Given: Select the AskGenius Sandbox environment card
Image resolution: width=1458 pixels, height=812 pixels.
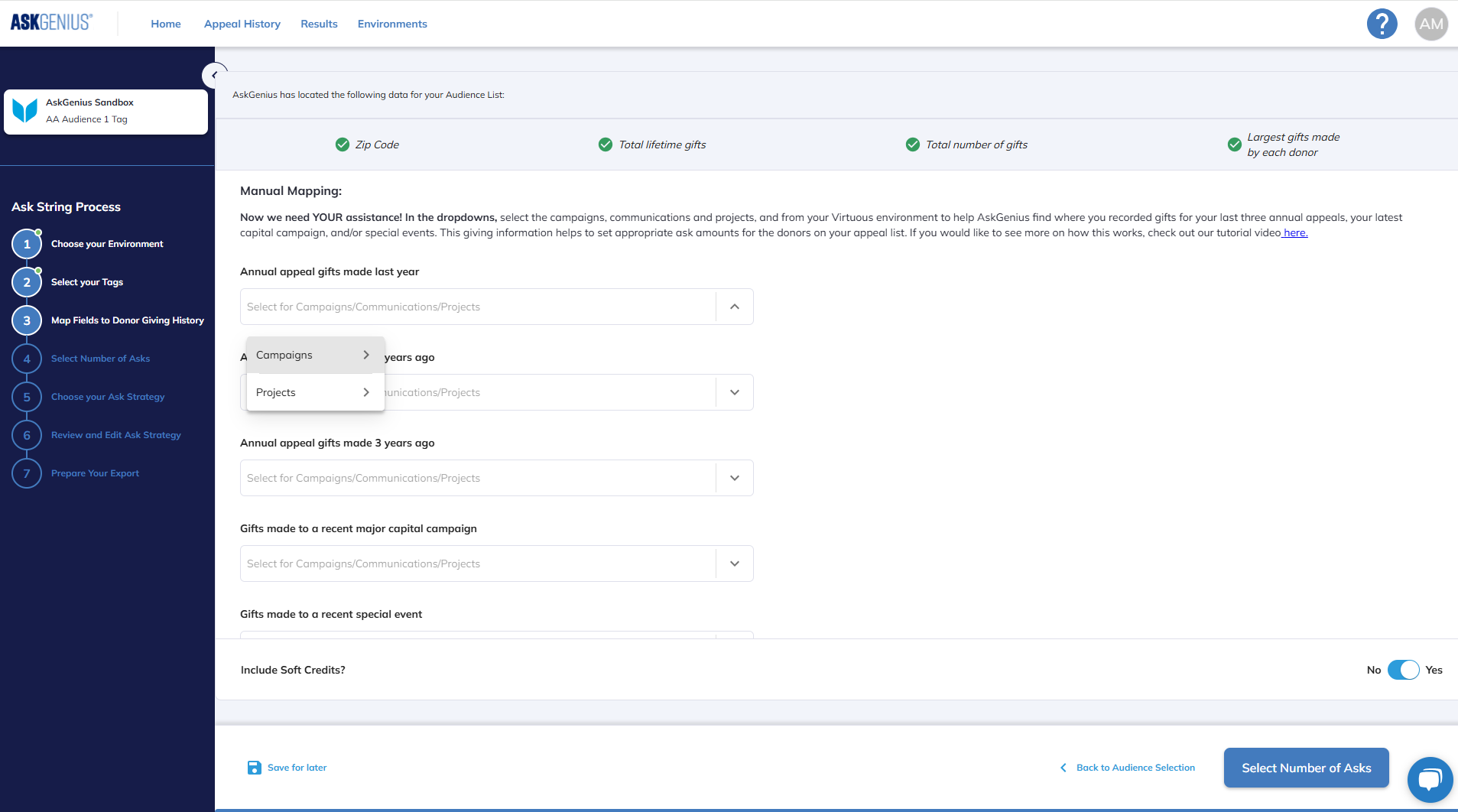Looking at the screenshot, I should (106, 112).
